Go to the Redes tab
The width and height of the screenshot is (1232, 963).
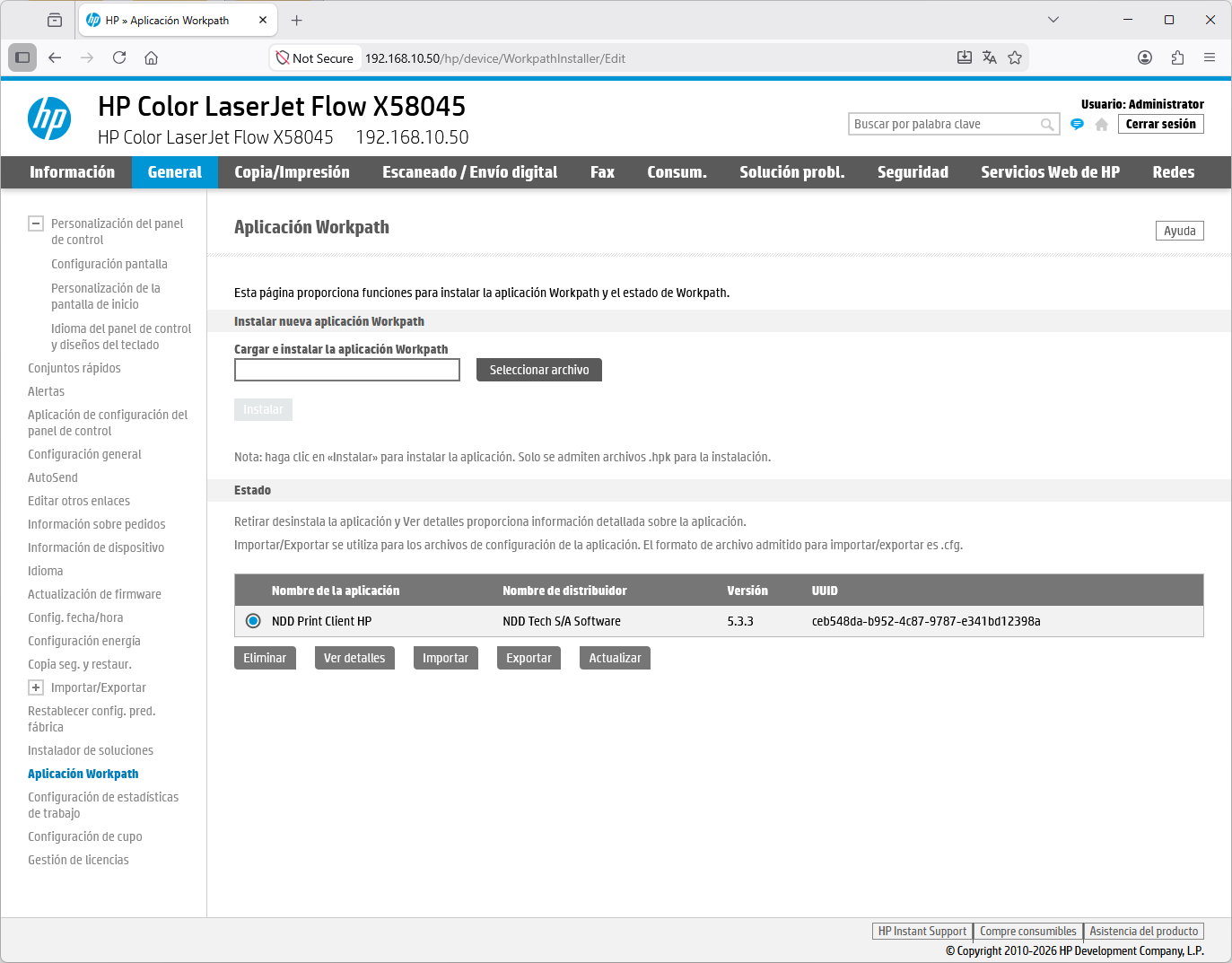coord(1174,172)
